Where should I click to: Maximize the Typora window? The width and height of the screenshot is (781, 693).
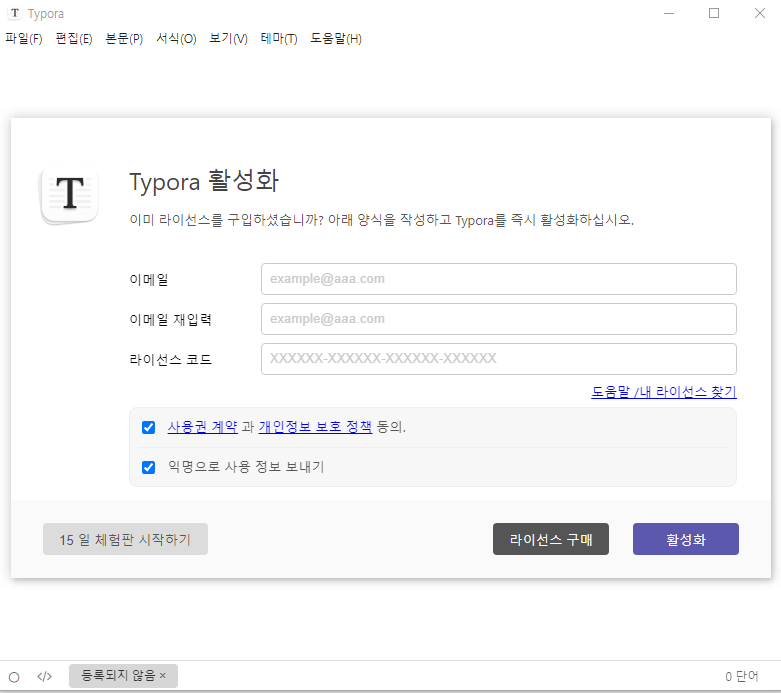tap(714, 13)
